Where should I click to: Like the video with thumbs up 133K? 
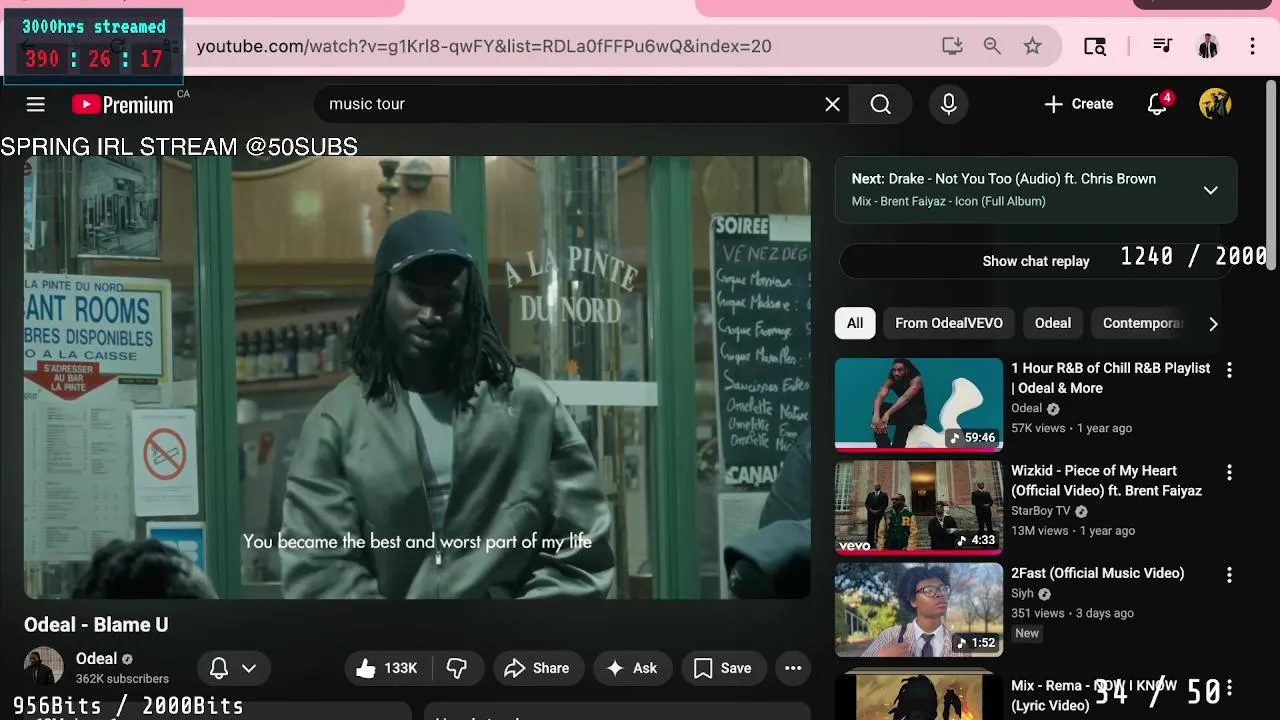(386, 668)
